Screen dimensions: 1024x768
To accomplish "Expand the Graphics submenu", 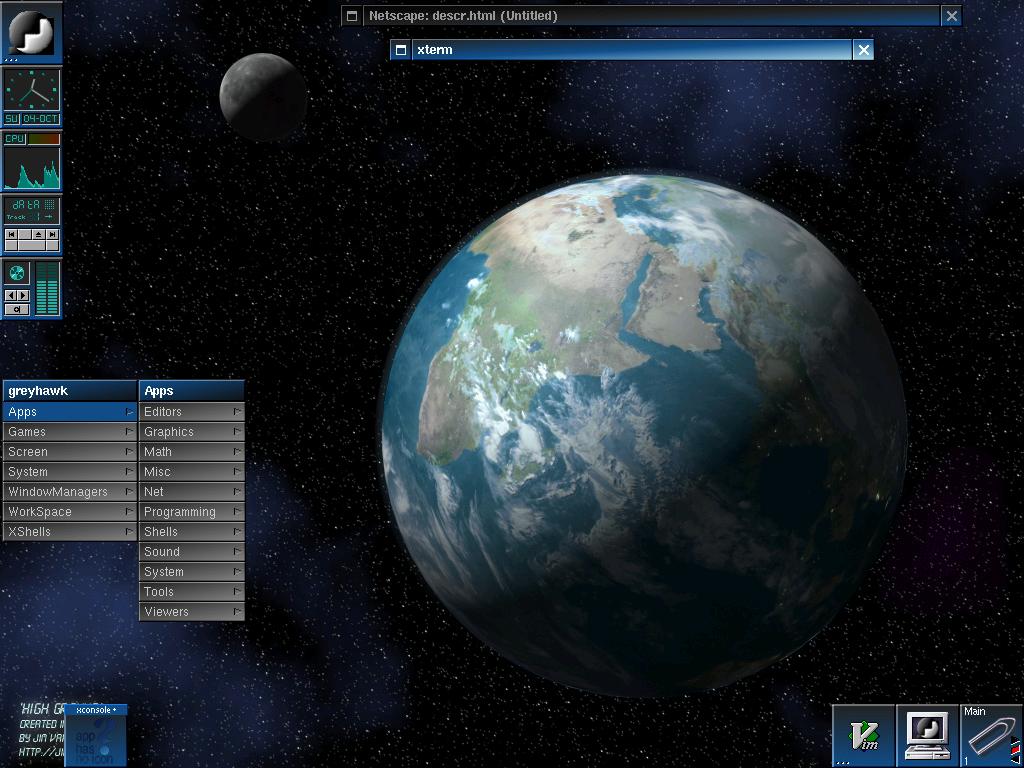I will point(191,432).
